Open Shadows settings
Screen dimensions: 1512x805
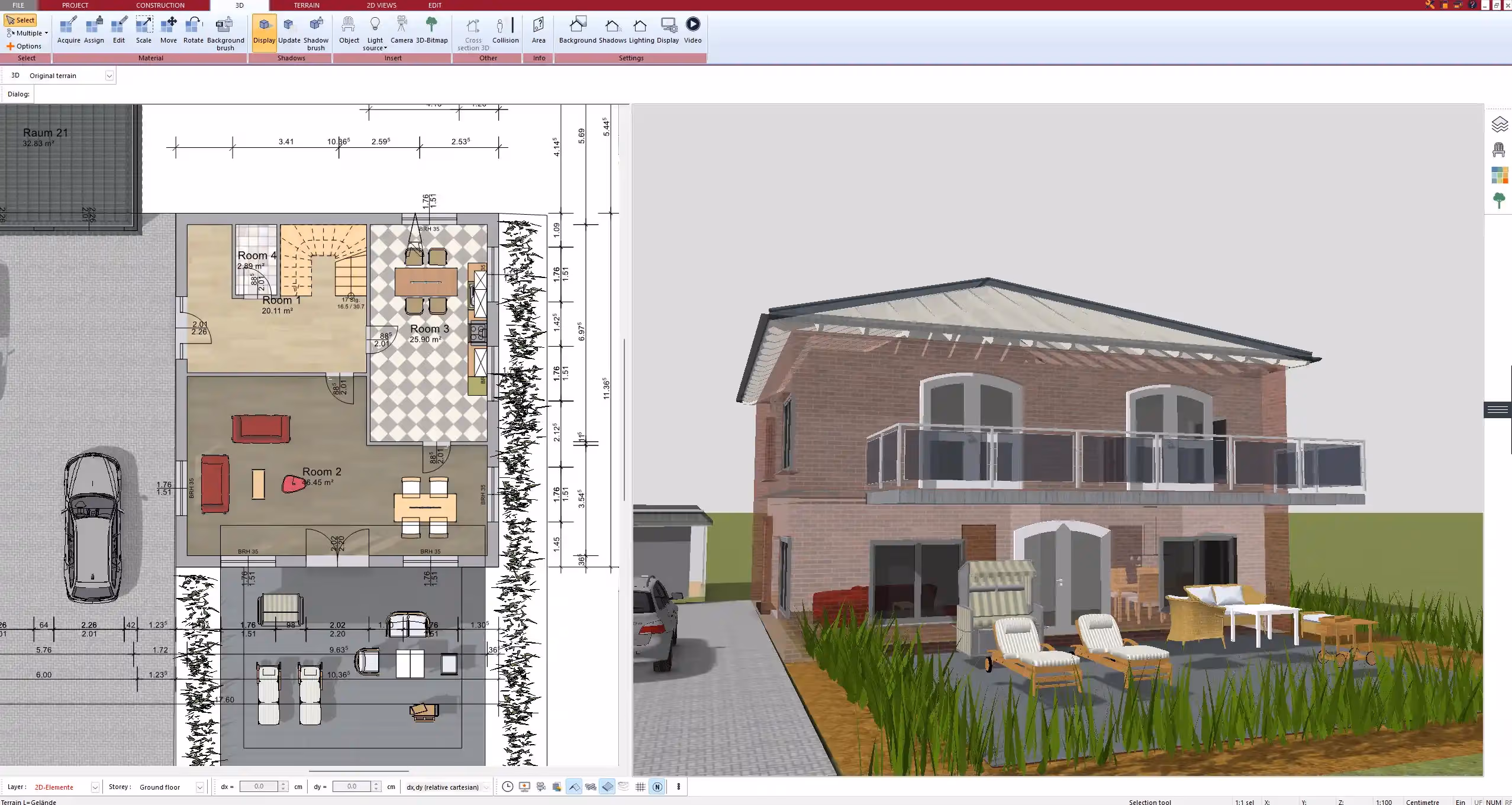pos(612,30)
